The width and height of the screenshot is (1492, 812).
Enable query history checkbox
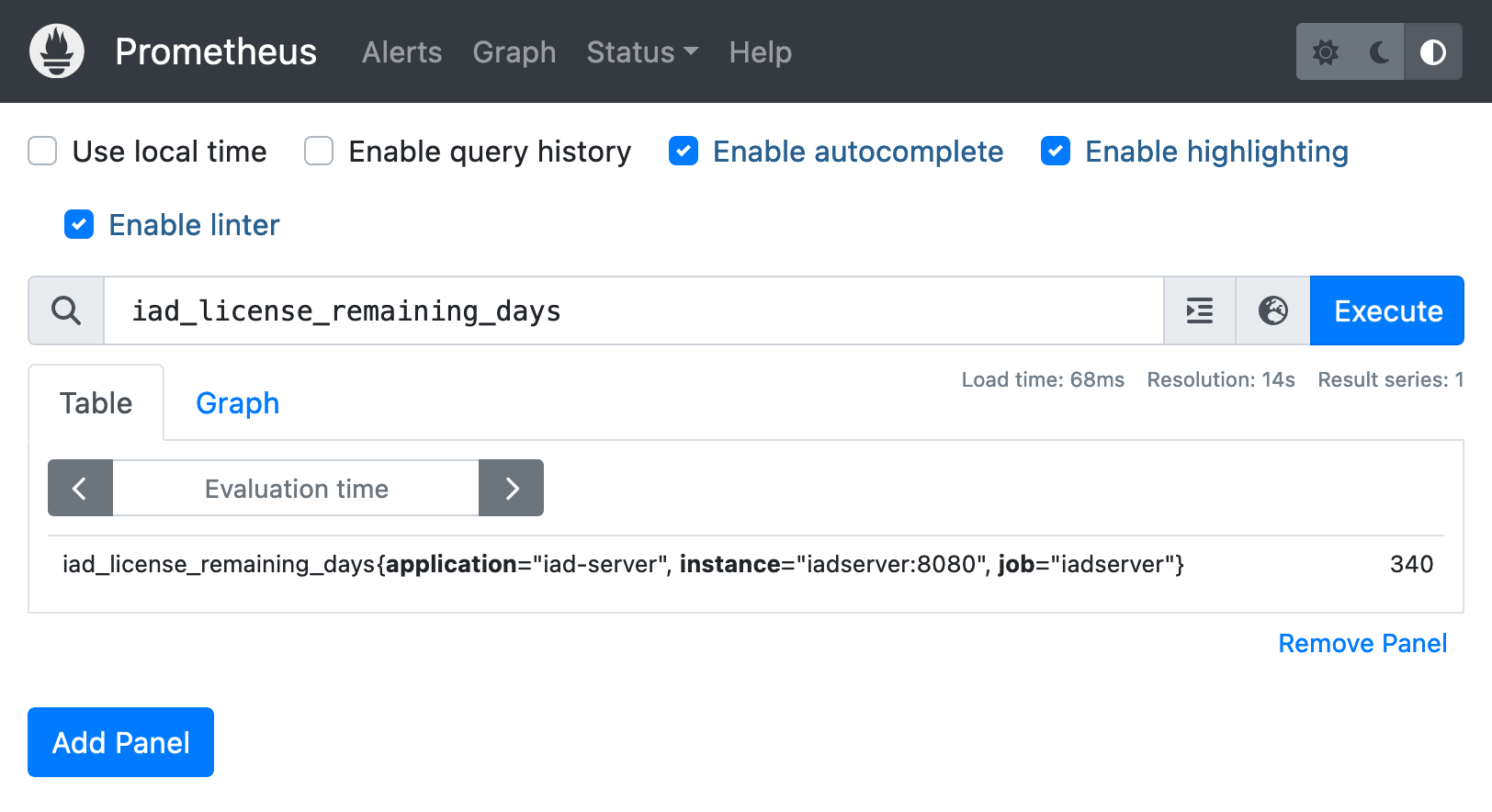coord(319,152)
